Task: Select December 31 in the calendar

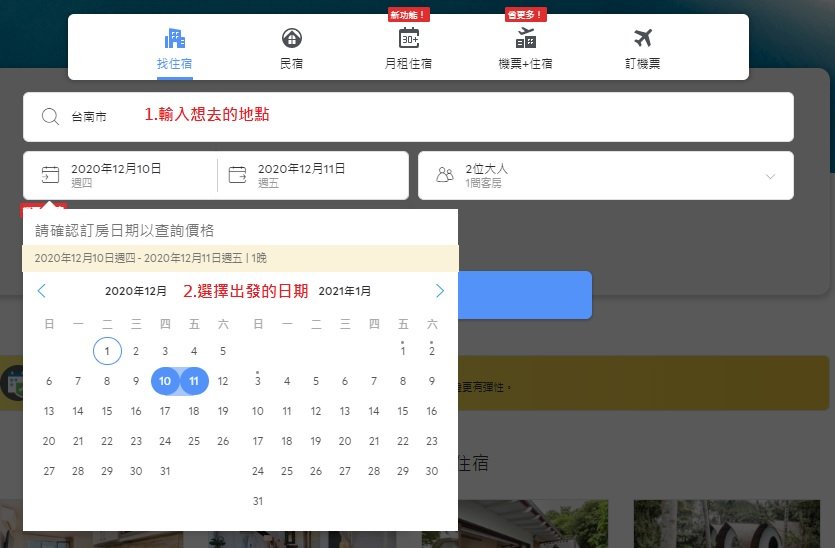Action: pyautogui.click(x=165, y=471)
